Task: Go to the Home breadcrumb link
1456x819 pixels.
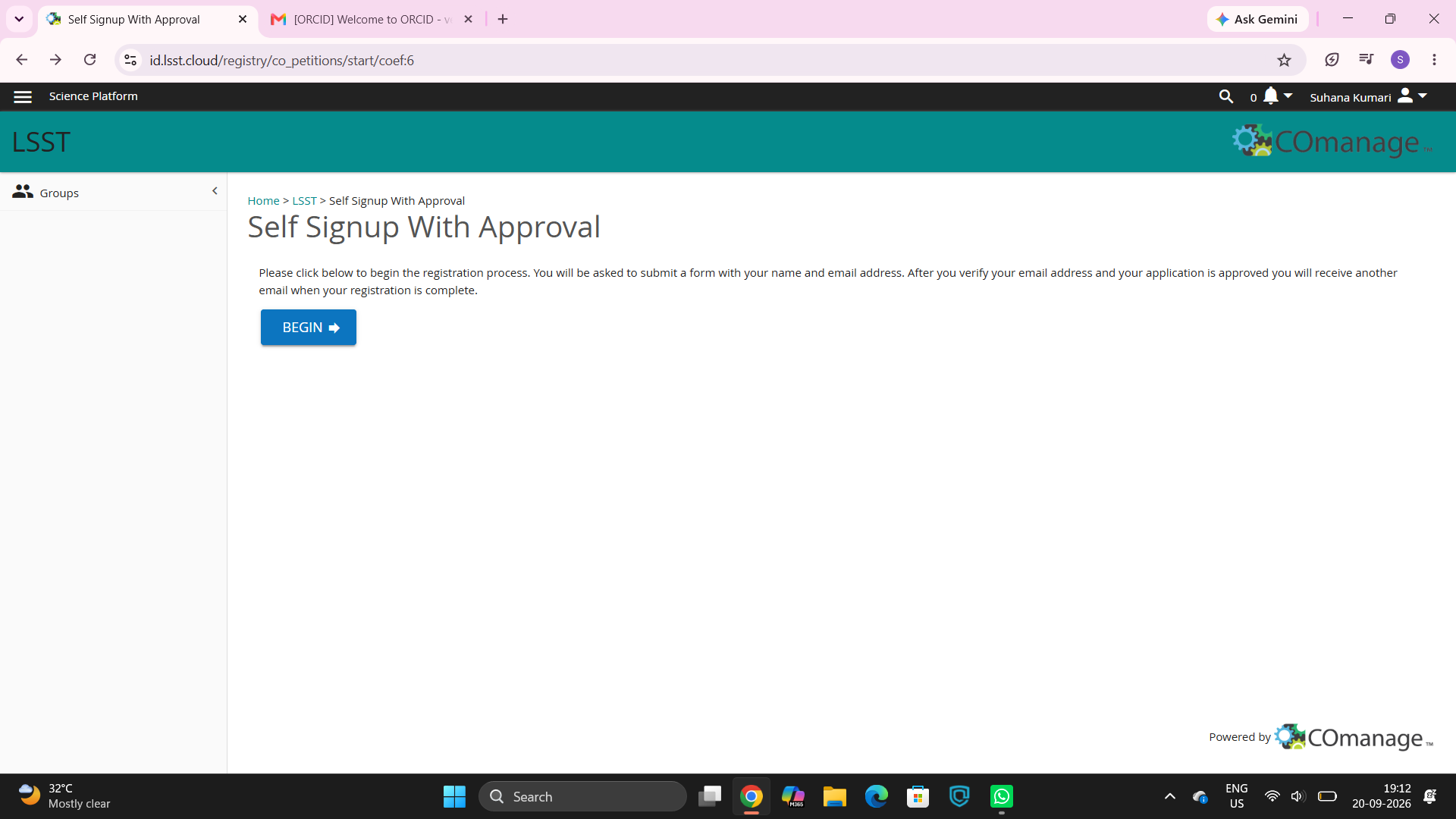Action: tap(263, 201)
